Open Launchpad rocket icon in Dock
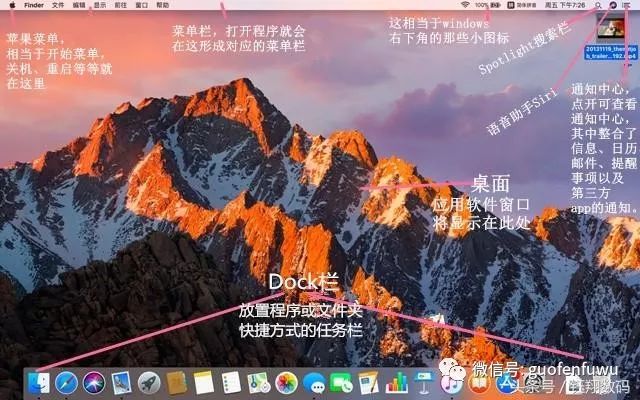The height and width of the screenshot is (400, 640). (150, 383)
